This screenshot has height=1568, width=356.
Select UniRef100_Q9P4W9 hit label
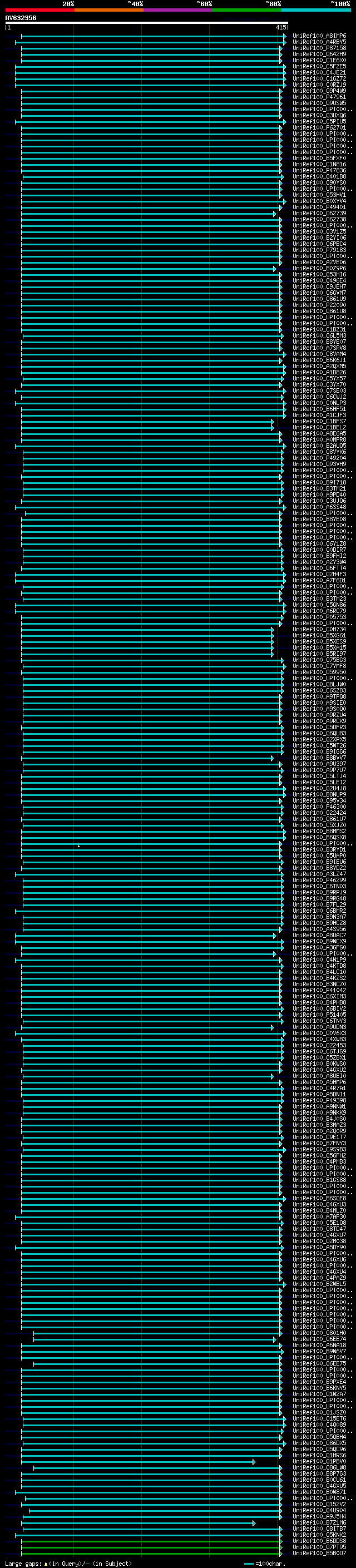point(319,91)
